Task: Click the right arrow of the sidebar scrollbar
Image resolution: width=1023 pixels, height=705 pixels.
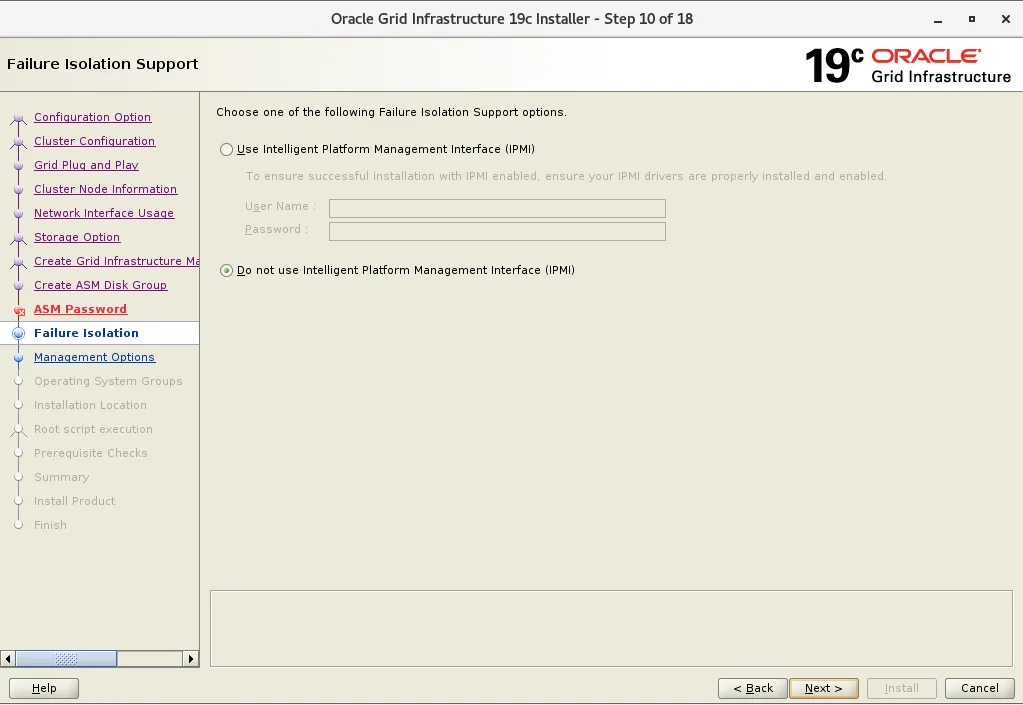Action: [x=191, y=659]
